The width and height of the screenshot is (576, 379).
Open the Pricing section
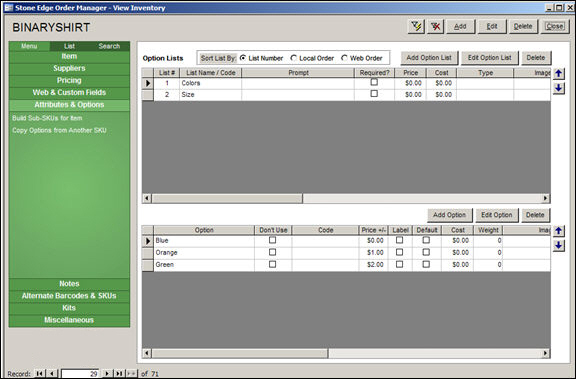click(x=69, y=80)
